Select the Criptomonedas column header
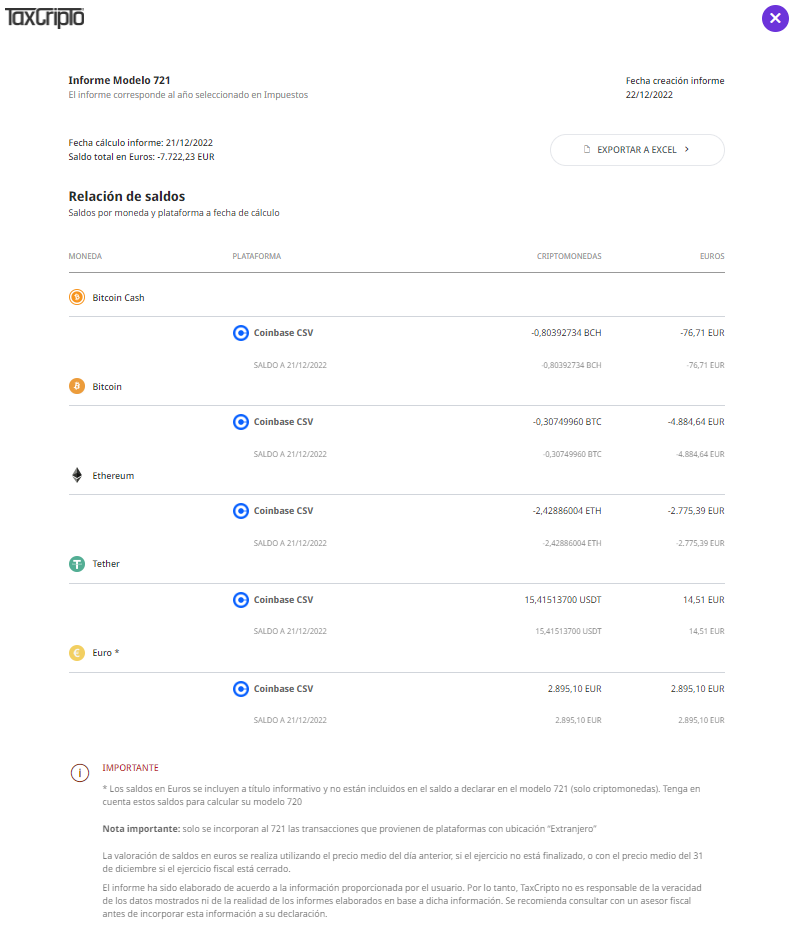 click(x=569, y=256)
